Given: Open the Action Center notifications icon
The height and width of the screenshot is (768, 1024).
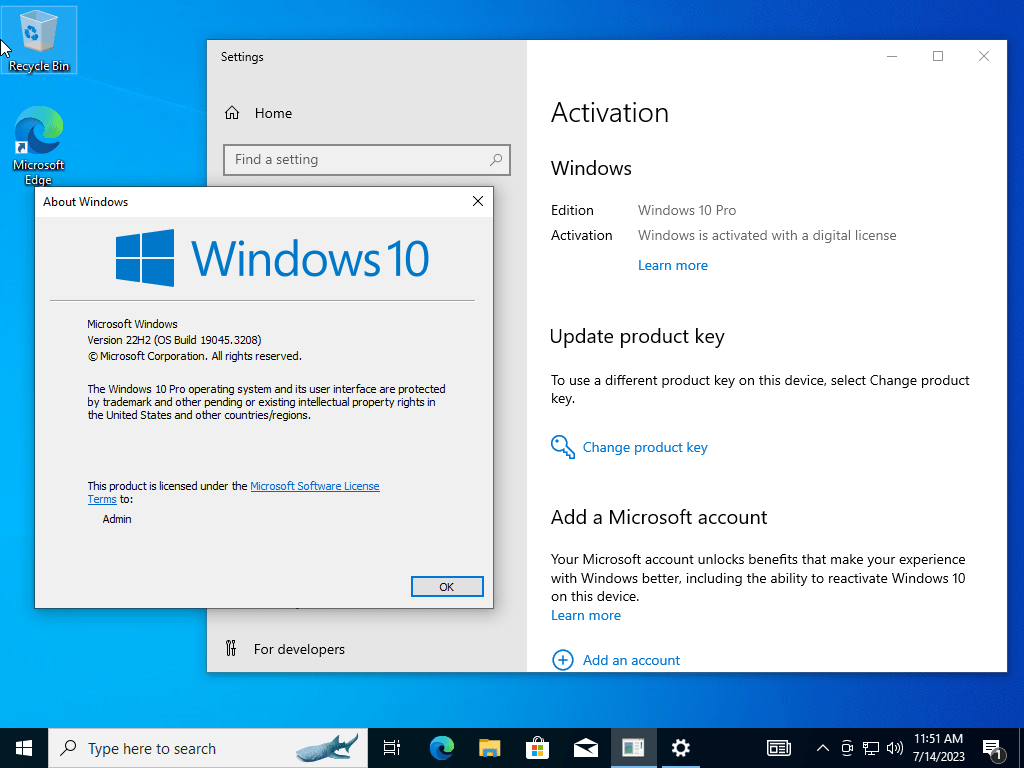Looking at the screenshot, I should pyautogui.click(x=992, y=748).
